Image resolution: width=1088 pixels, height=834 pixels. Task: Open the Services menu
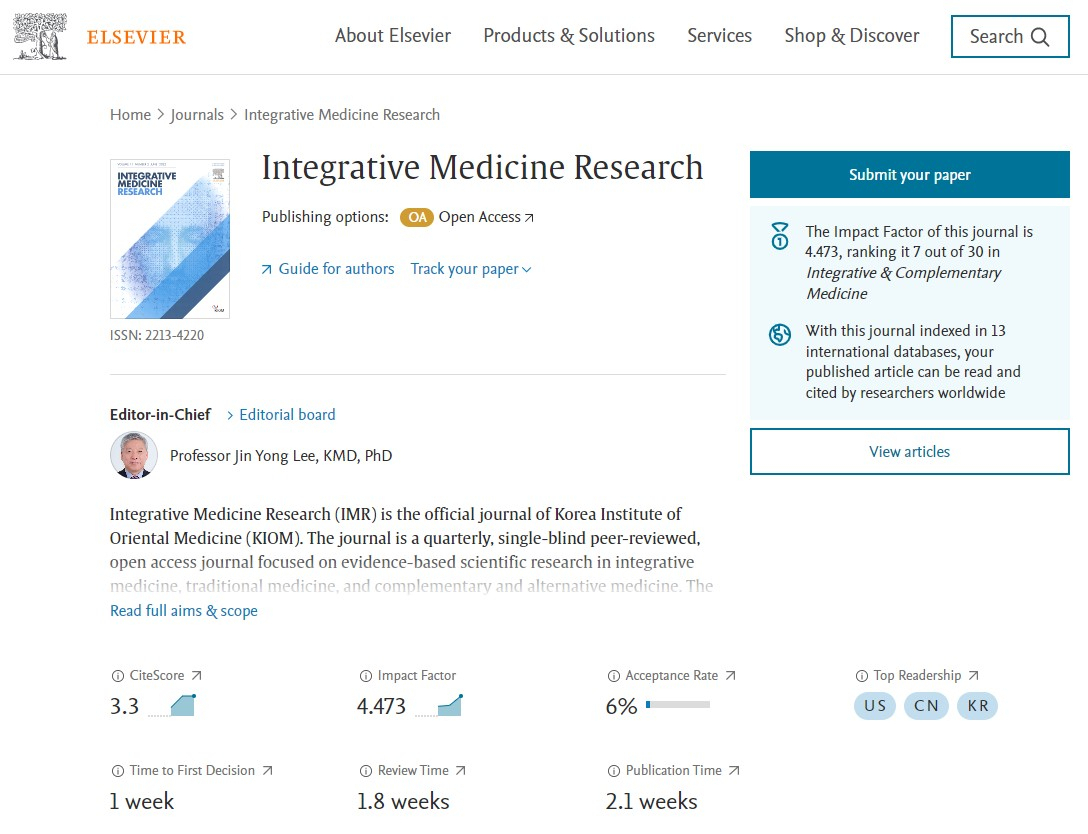[720, 35]
